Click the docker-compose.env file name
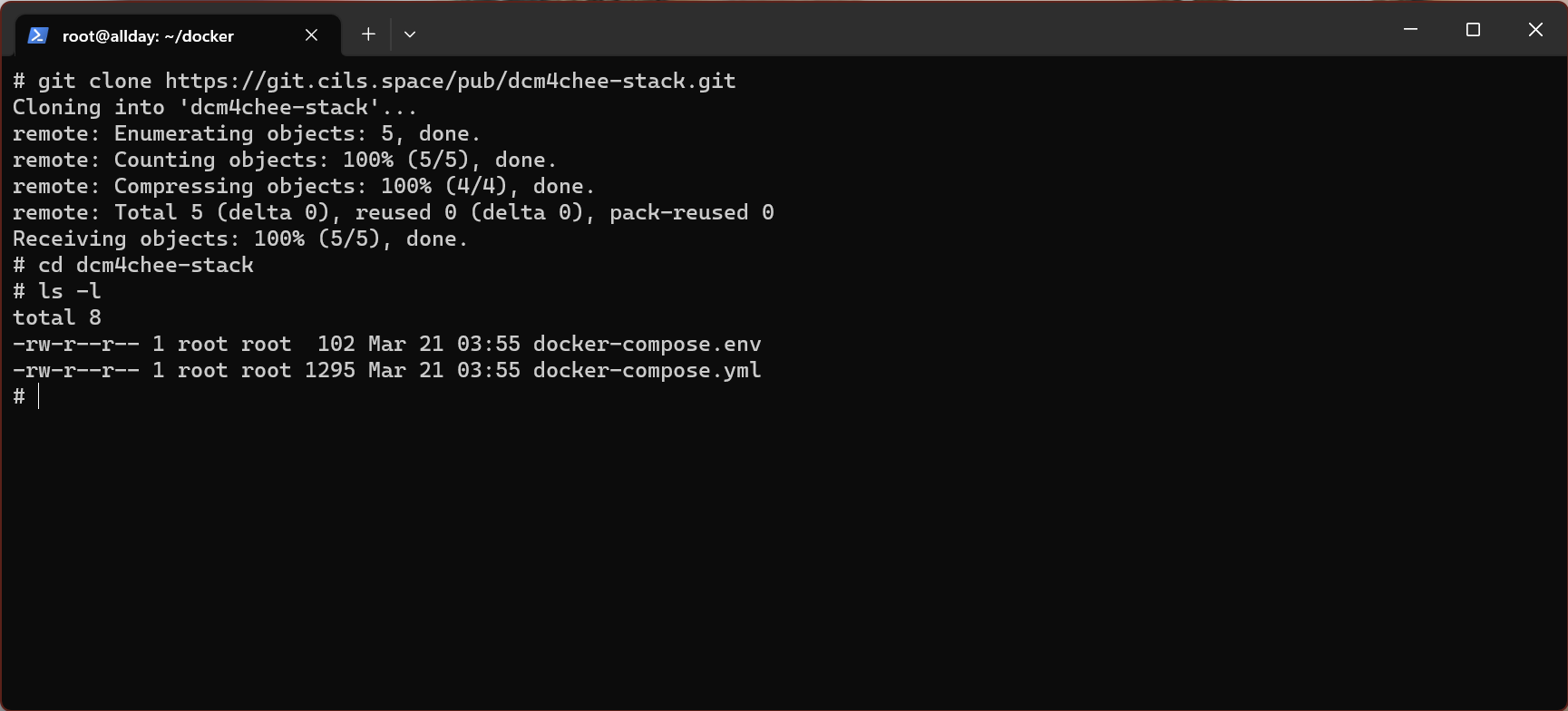Screen dimensions: 1568x711 click(x=647, y=345)
